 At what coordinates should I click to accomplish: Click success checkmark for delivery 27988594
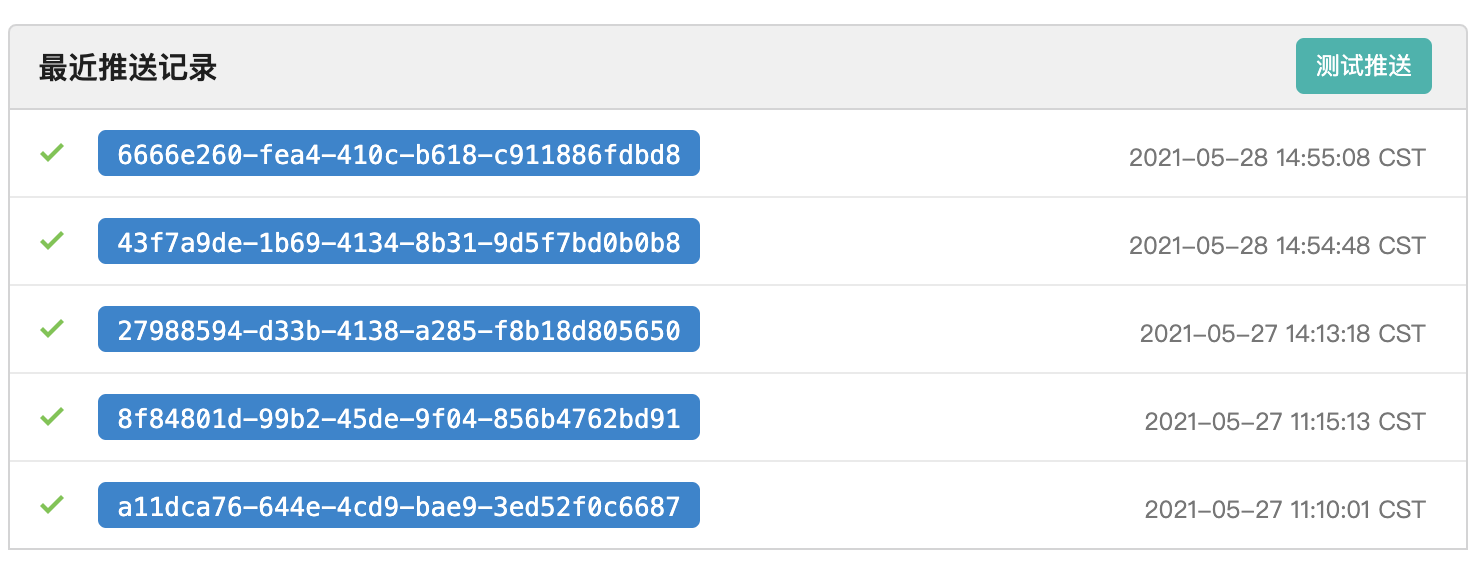coord(52,329)
